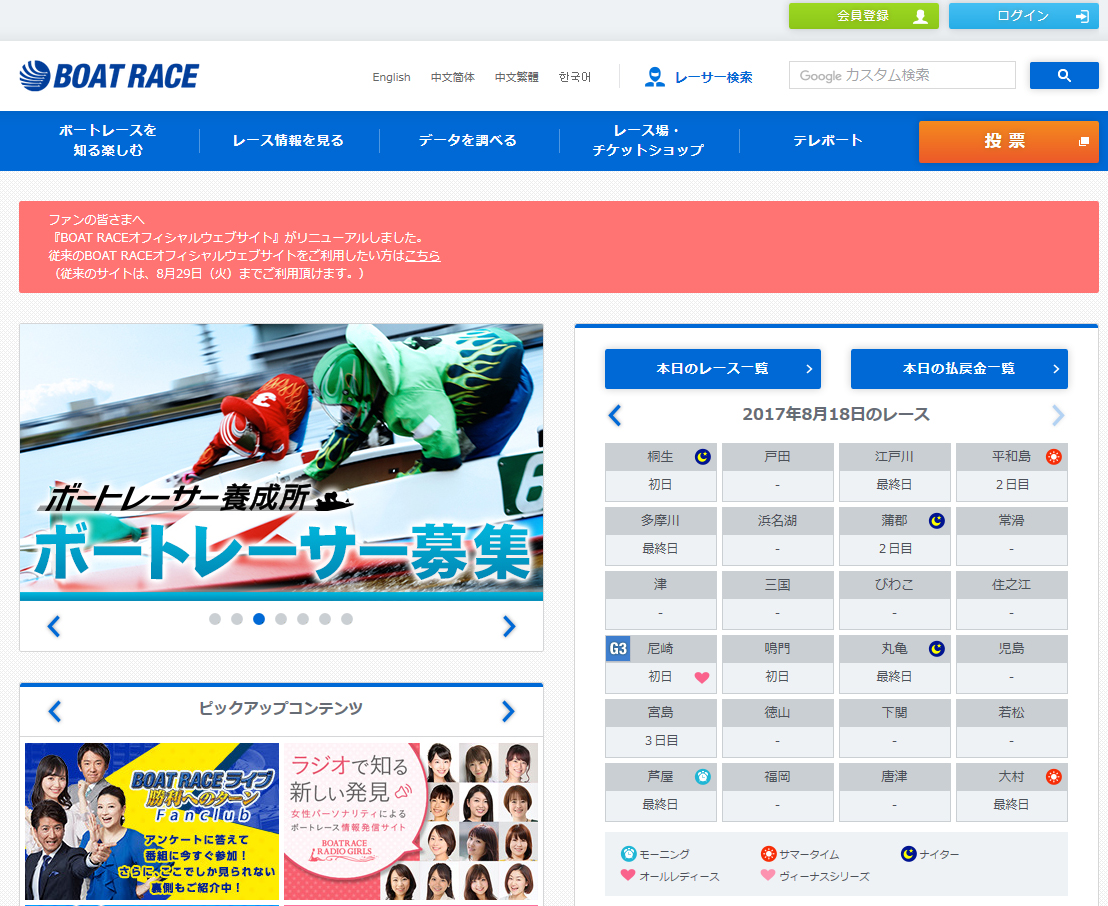Open 桐生 race venue cell
1108x906 pixels.
[661, 471]
